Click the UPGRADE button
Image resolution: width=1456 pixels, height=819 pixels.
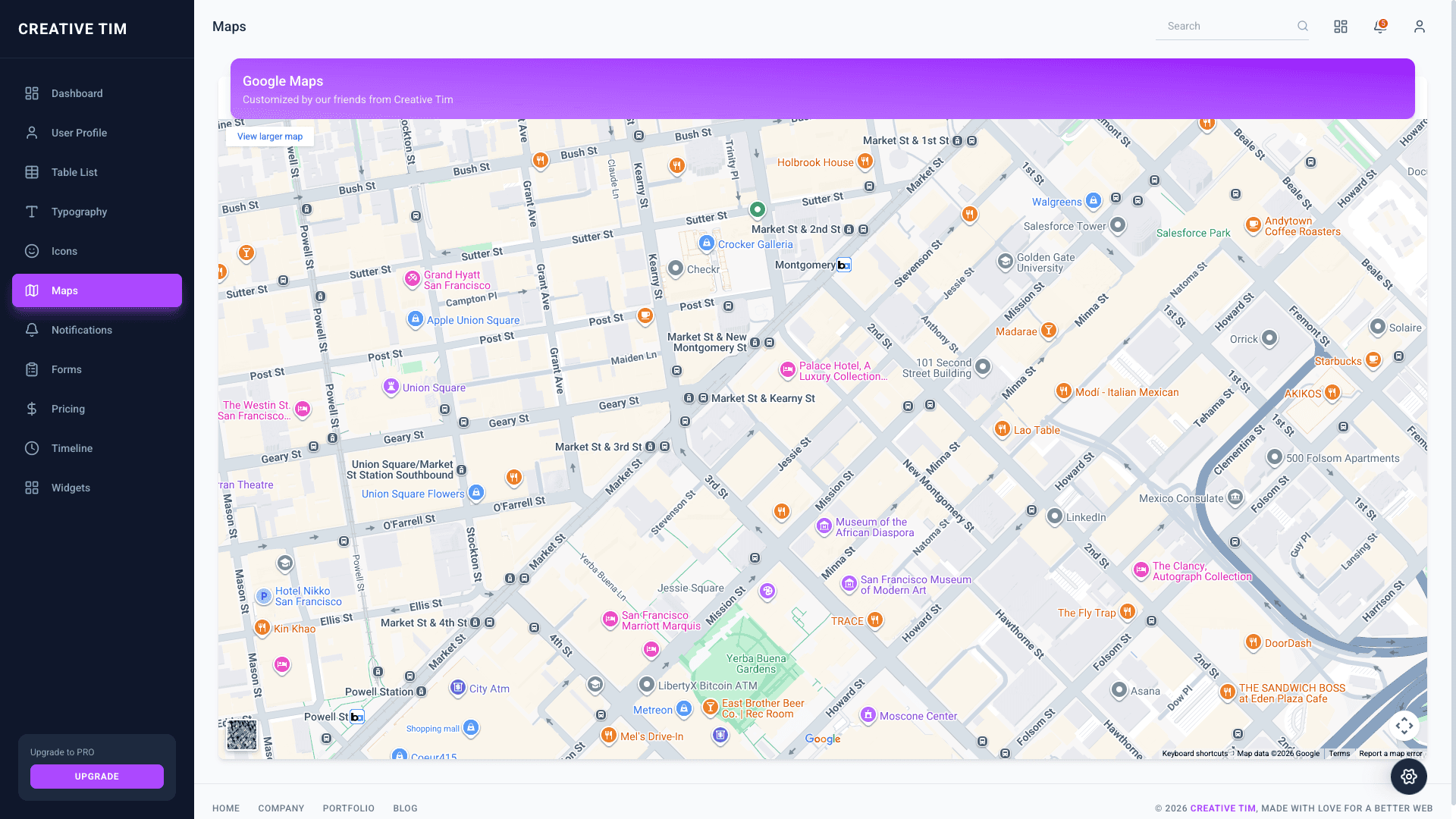[96, 776]
